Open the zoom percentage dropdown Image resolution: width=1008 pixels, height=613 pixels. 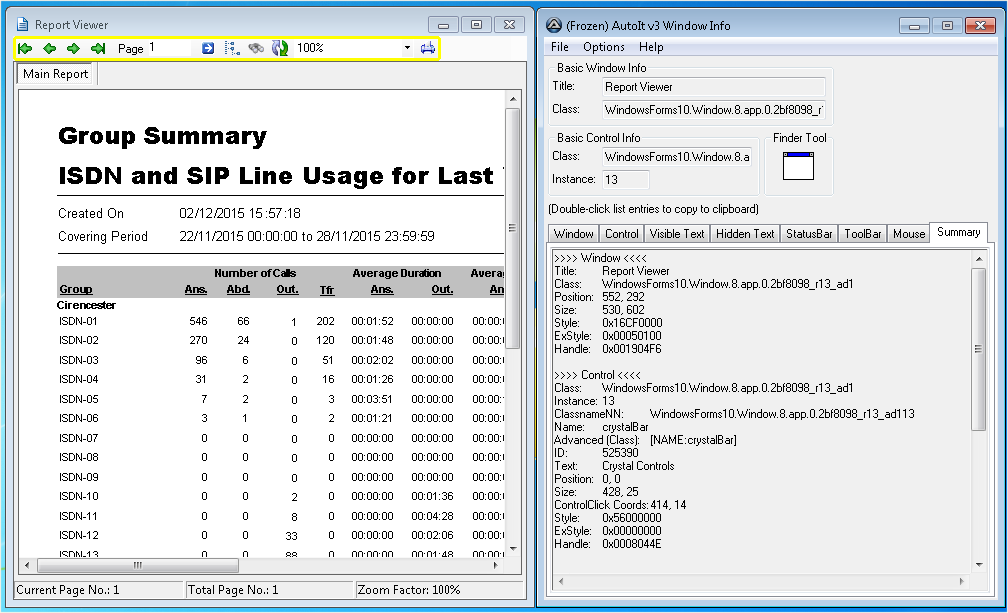point(407,48)
